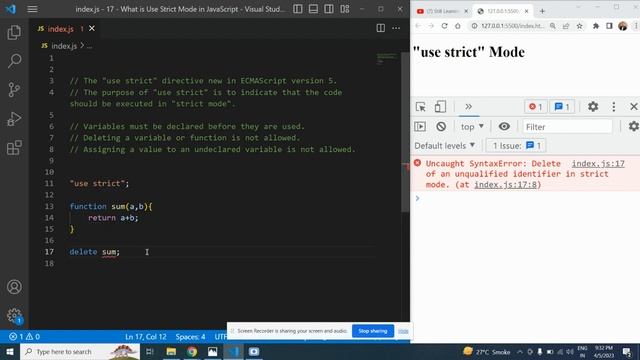Click the zoom icon in address bar
640x360 pixels.
(x=553, y=26)
